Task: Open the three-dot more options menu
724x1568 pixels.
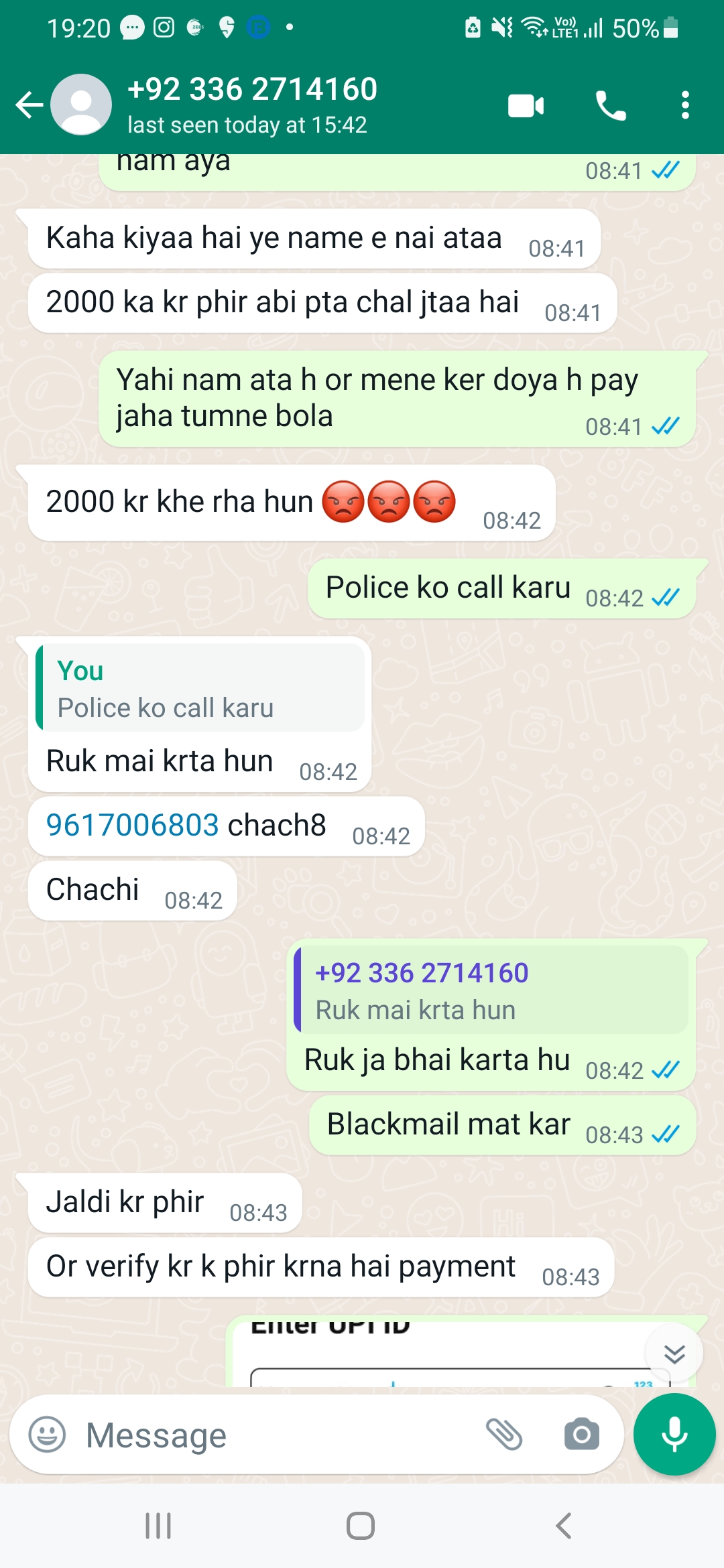Action: coord(684,106)
